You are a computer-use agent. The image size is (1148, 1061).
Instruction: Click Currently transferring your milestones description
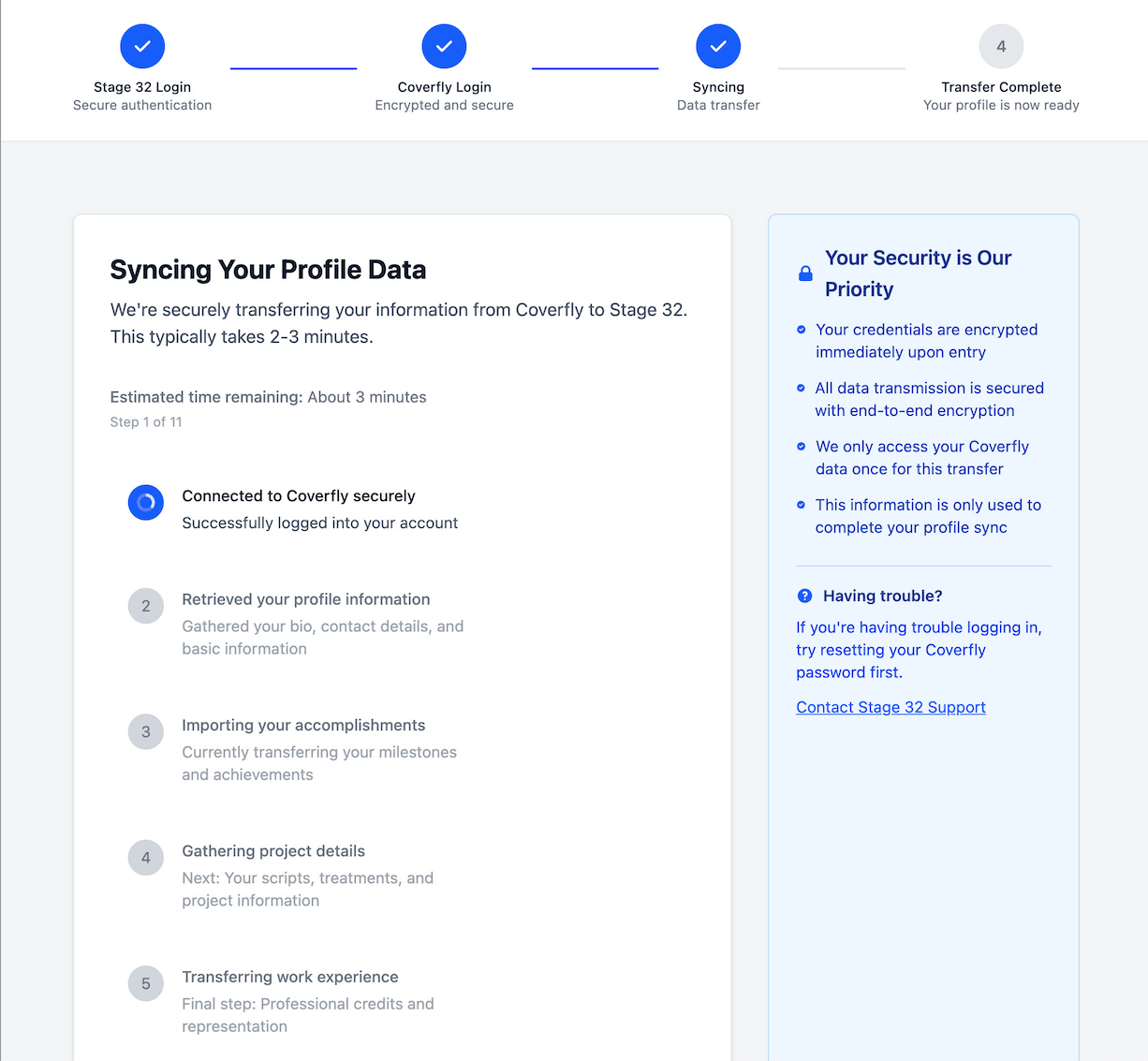click(x=319, y=763)
